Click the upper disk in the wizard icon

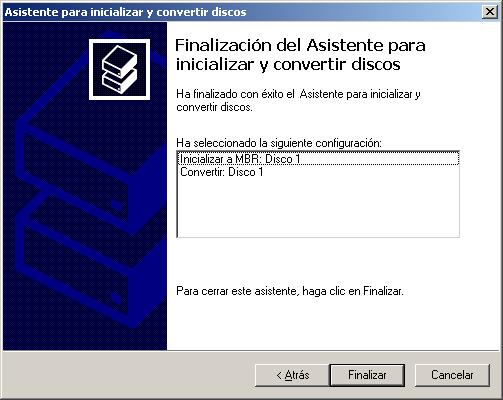119,60
